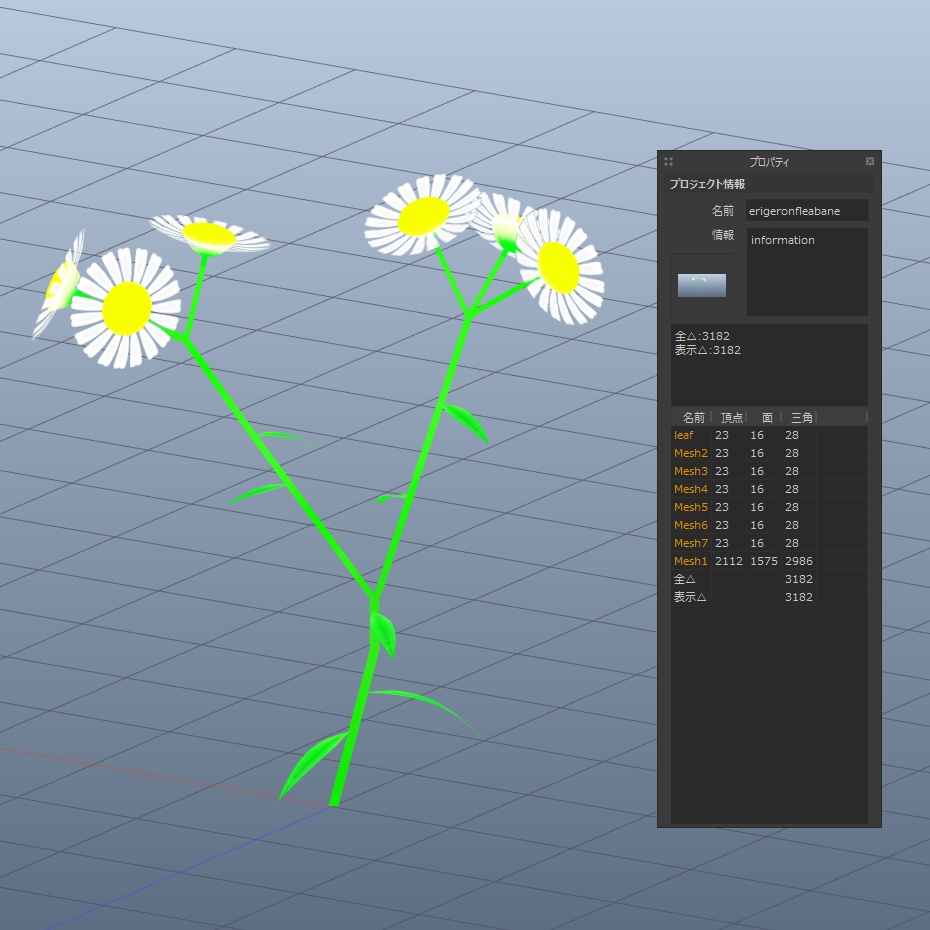Click inside the 名前 name field
This screenshot has width=930, height=930.
click(807, 210)
